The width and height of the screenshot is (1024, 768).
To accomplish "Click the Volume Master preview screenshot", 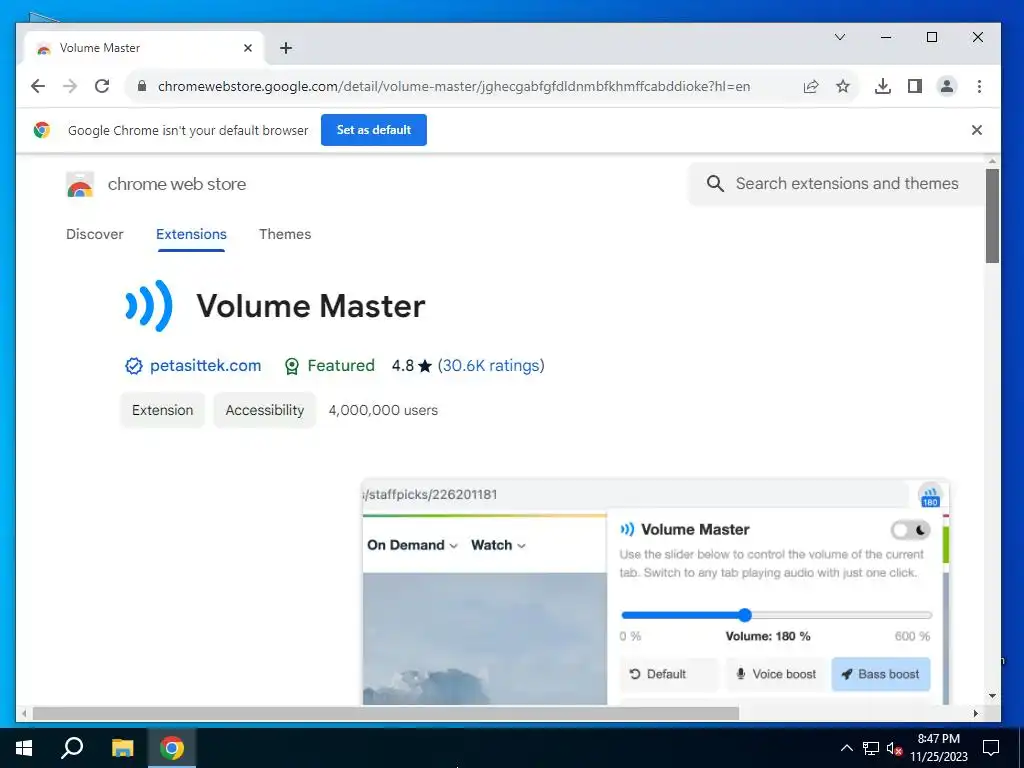I will pyautogui.click(x=656, y=592).
